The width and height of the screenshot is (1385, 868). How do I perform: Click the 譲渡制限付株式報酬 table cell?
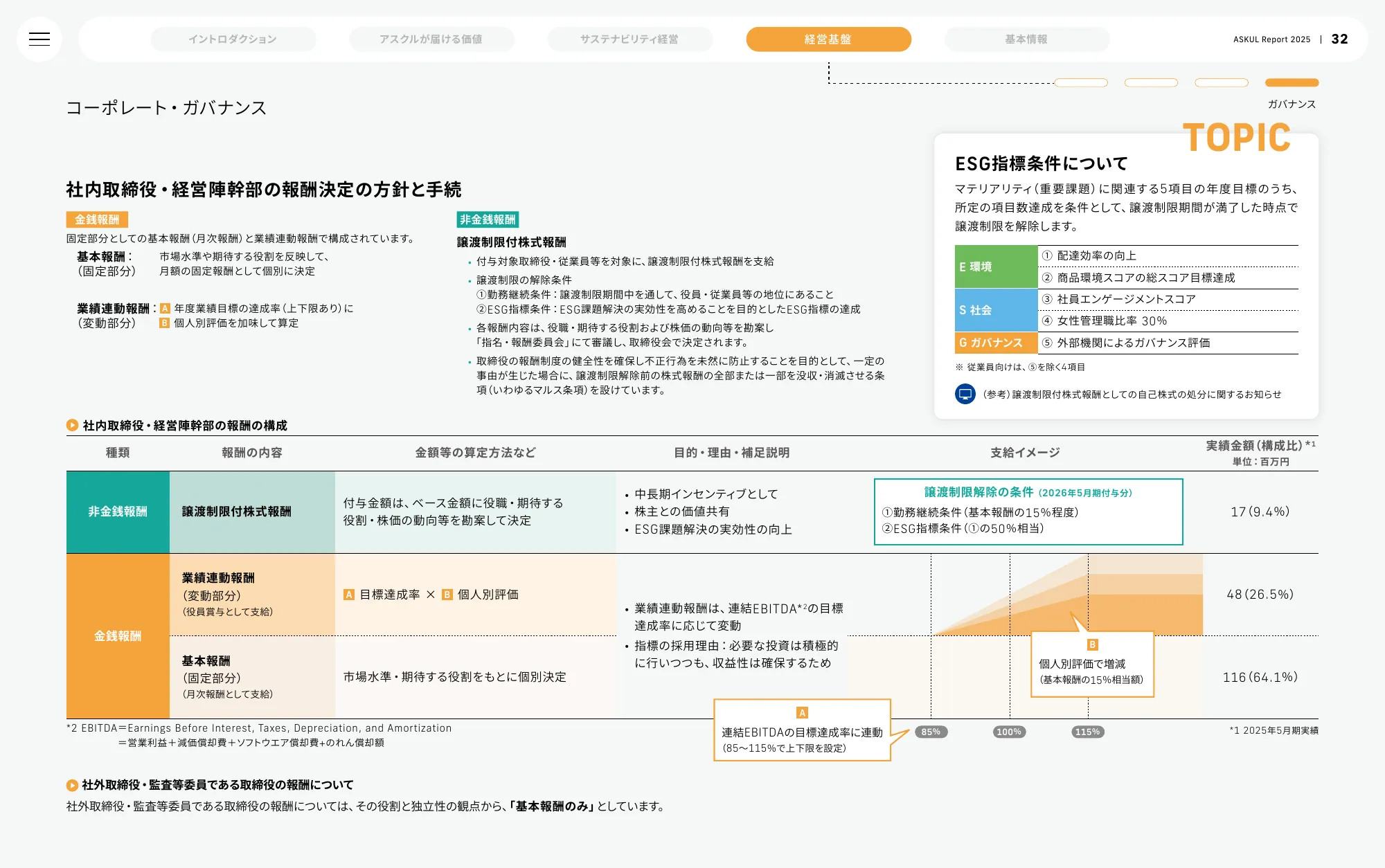point(252,512)
